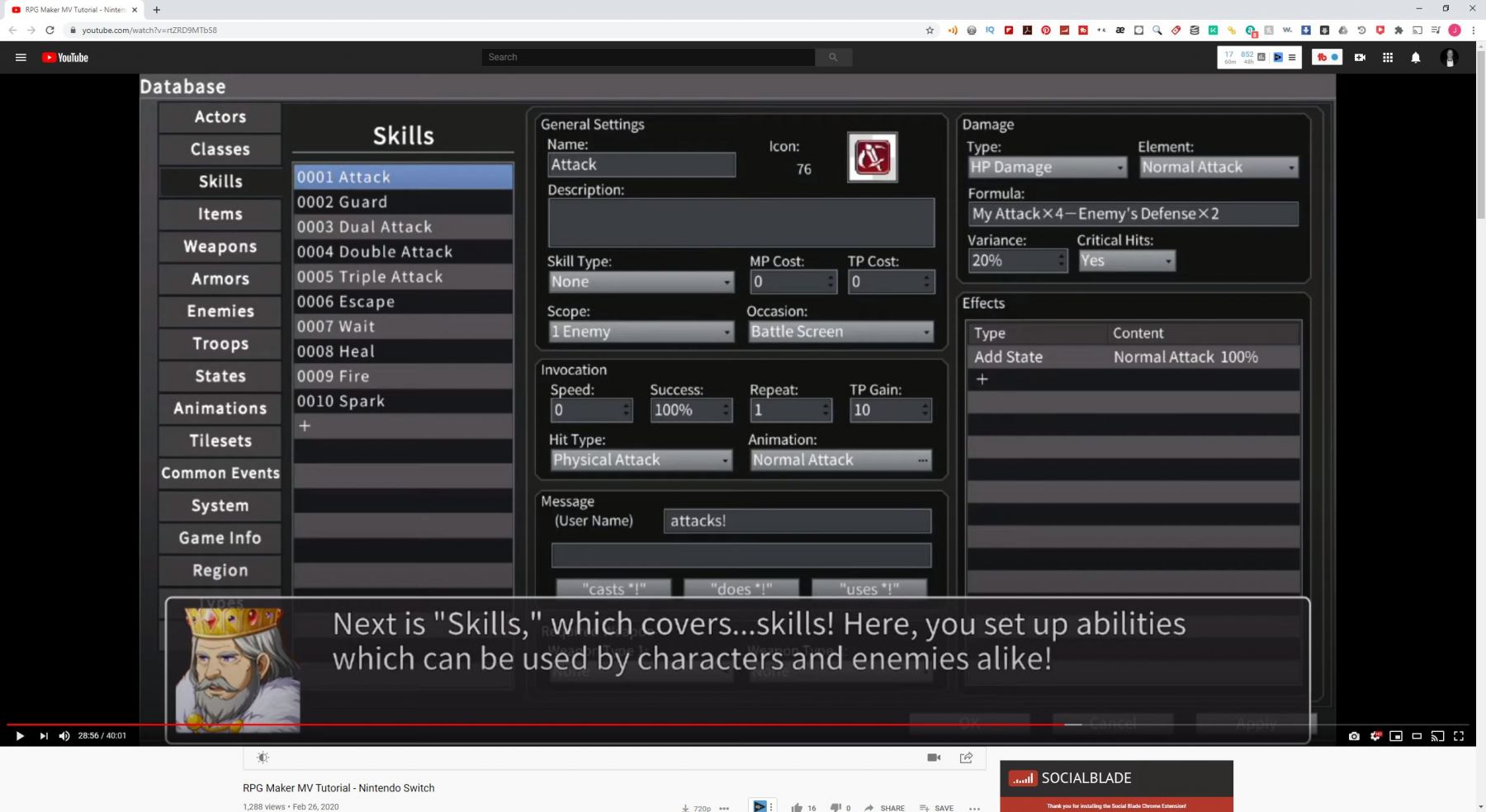Click the SHARE button below the video

[884, 808]
